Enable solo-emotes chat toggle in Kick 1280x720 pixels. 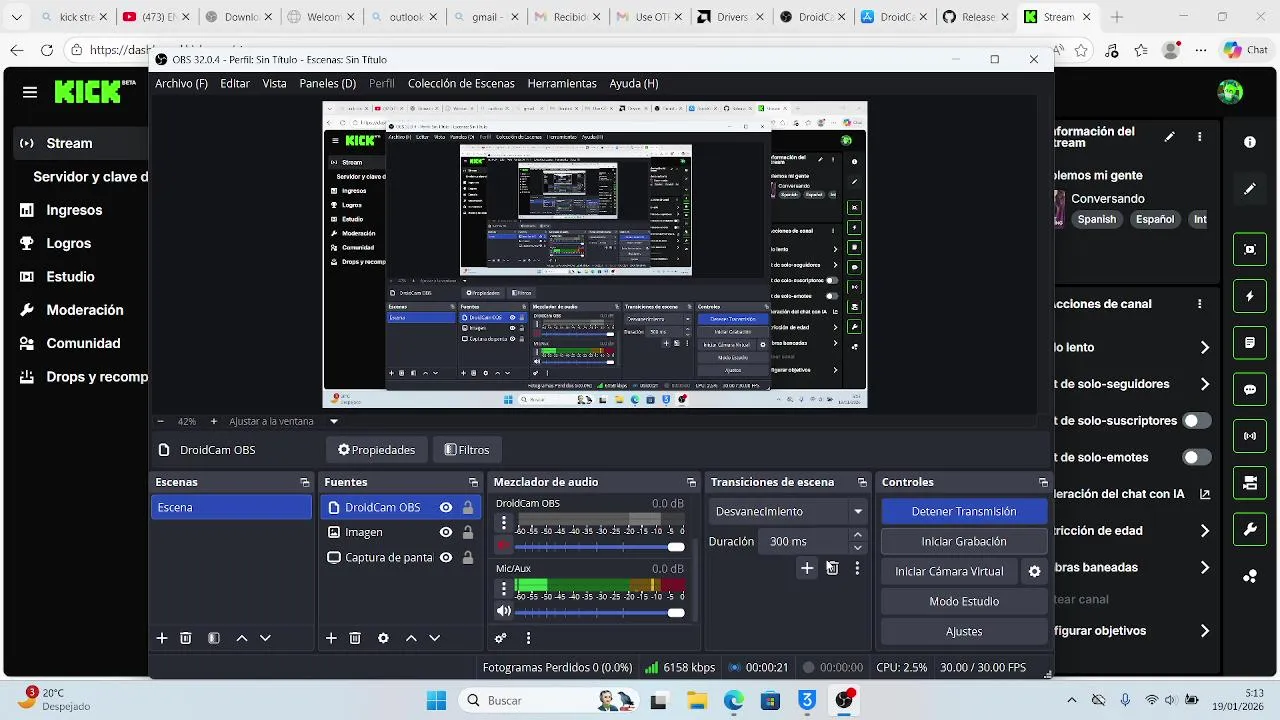click(x=1196, y=457)
